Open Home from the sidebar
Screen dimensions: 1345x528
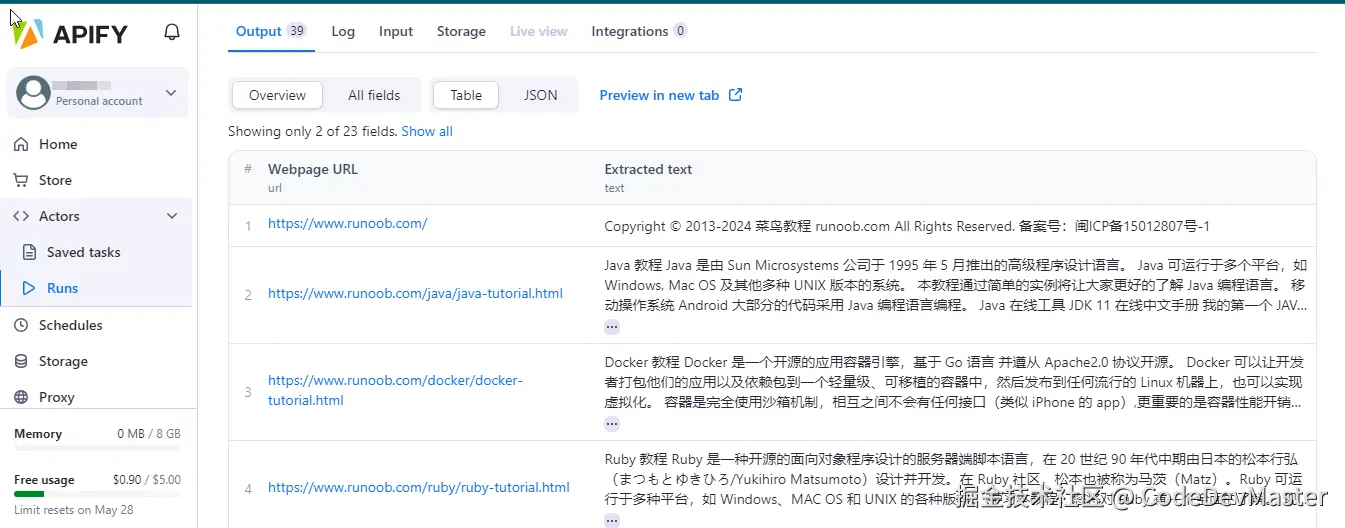[x=57, y=144]
